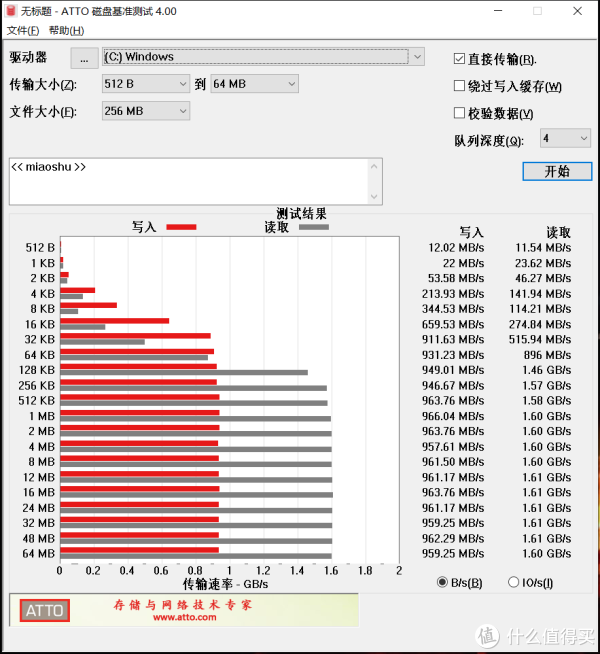Open the (C:) Windows drive dropdown
600x654 pixels.
[x=263, y=57]
